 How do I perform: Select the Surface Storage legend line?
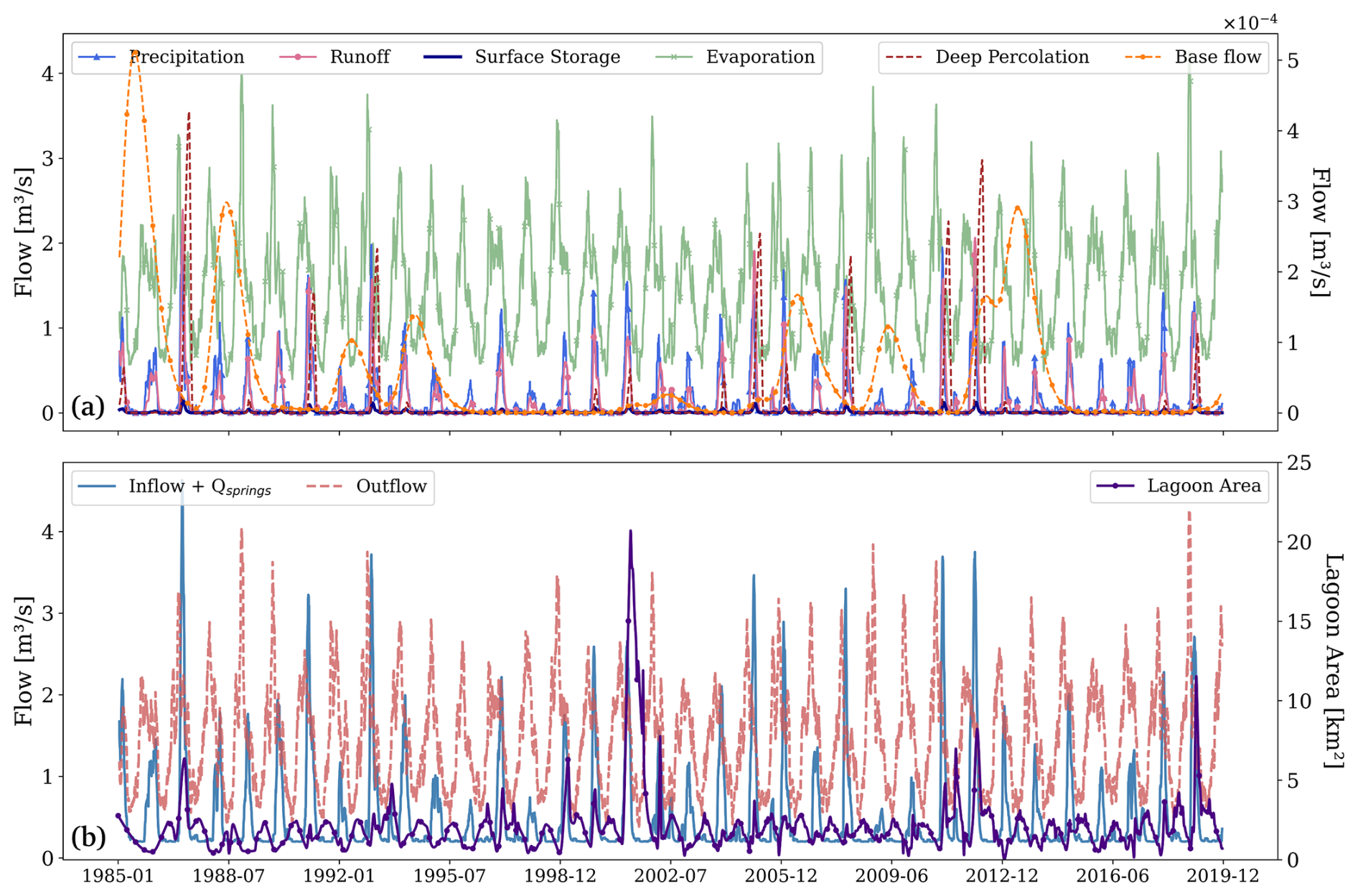click(442, 57)
